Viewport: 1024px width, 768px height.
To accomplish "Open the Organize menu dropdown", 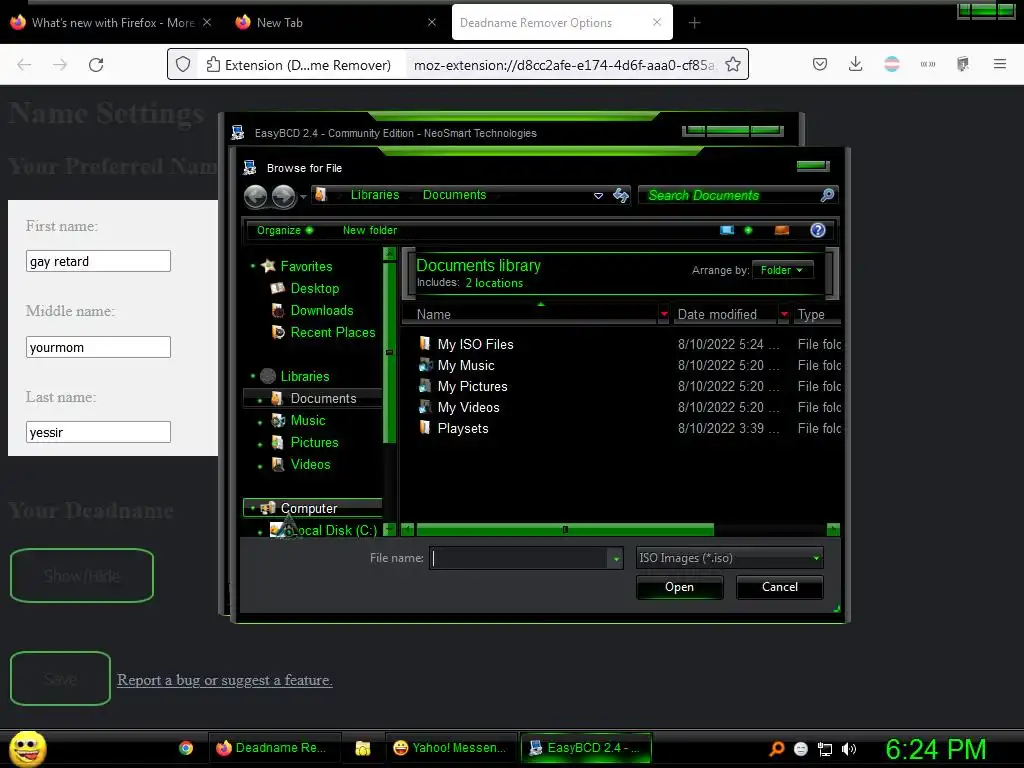I will pos(285,230).
